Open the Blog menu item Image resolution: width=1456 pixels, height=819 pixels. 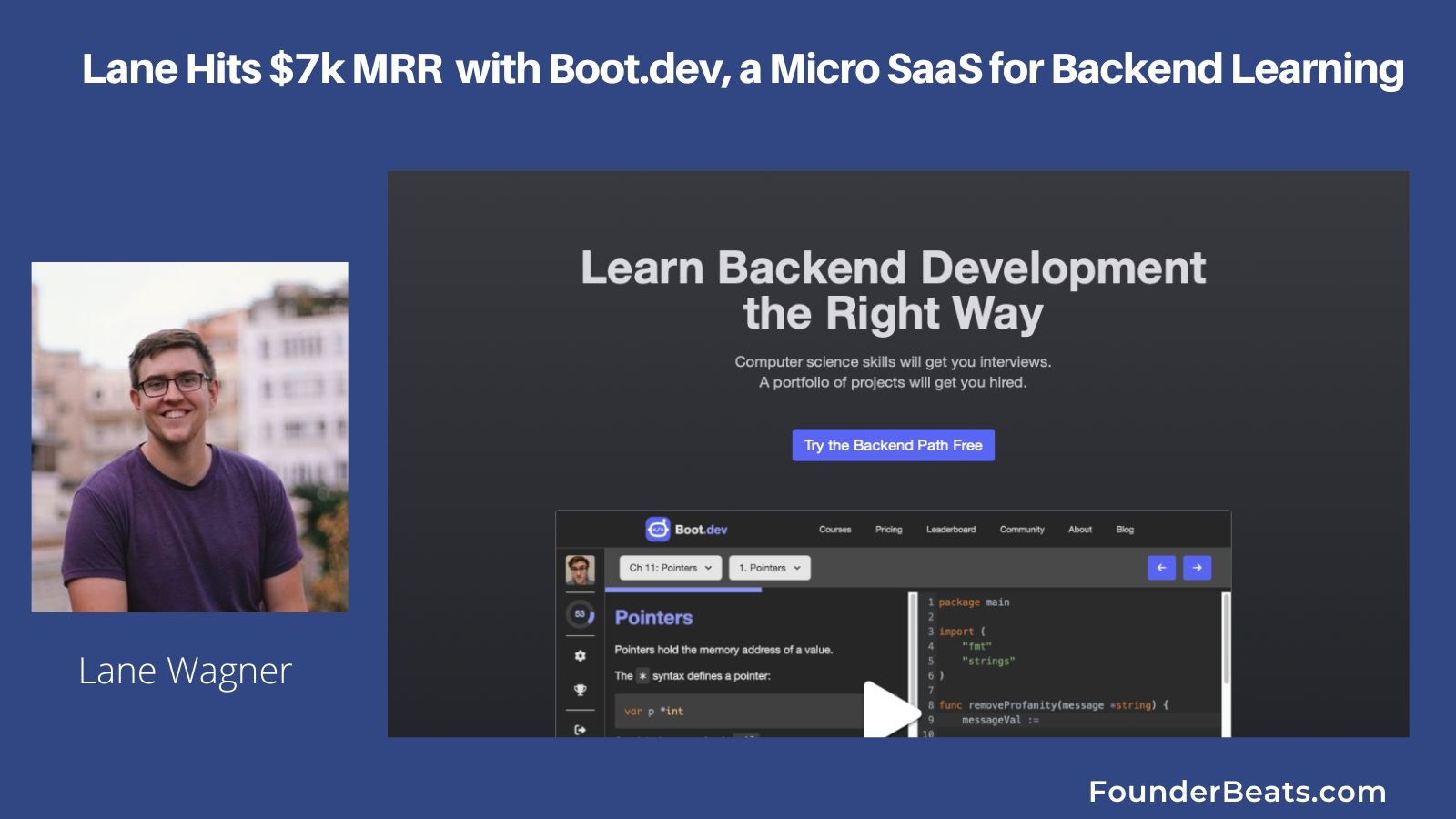[1125, 530]
